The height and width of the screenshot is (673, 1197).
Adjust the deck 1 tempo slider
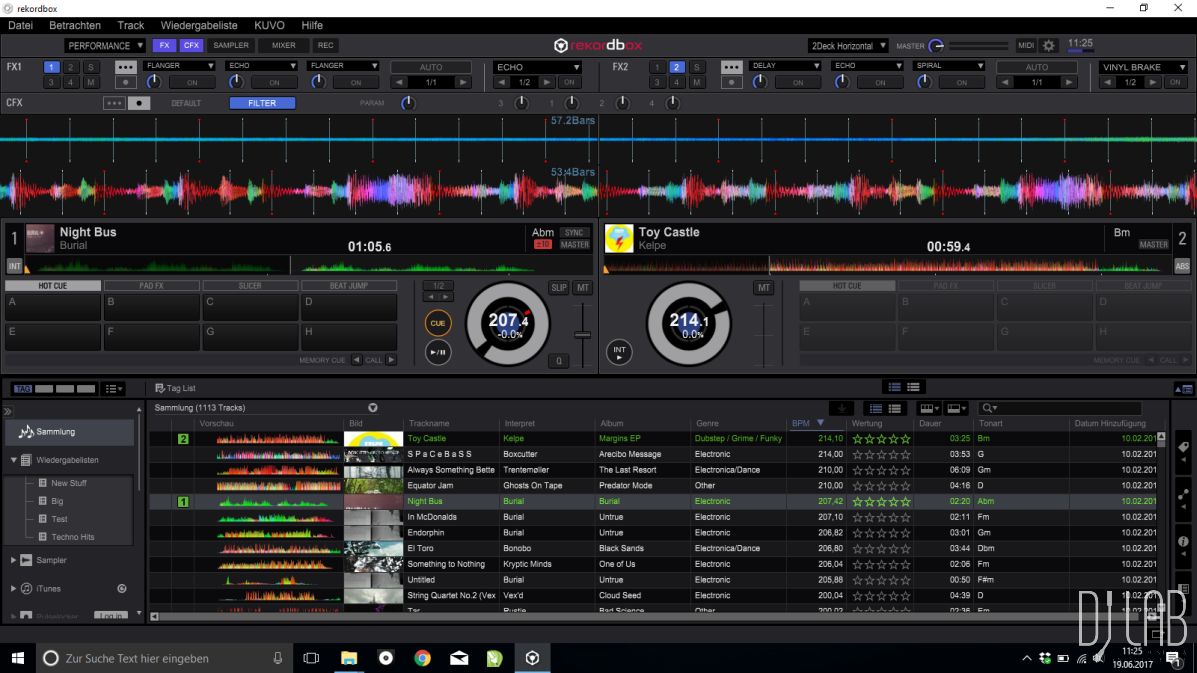coord(582,334)
